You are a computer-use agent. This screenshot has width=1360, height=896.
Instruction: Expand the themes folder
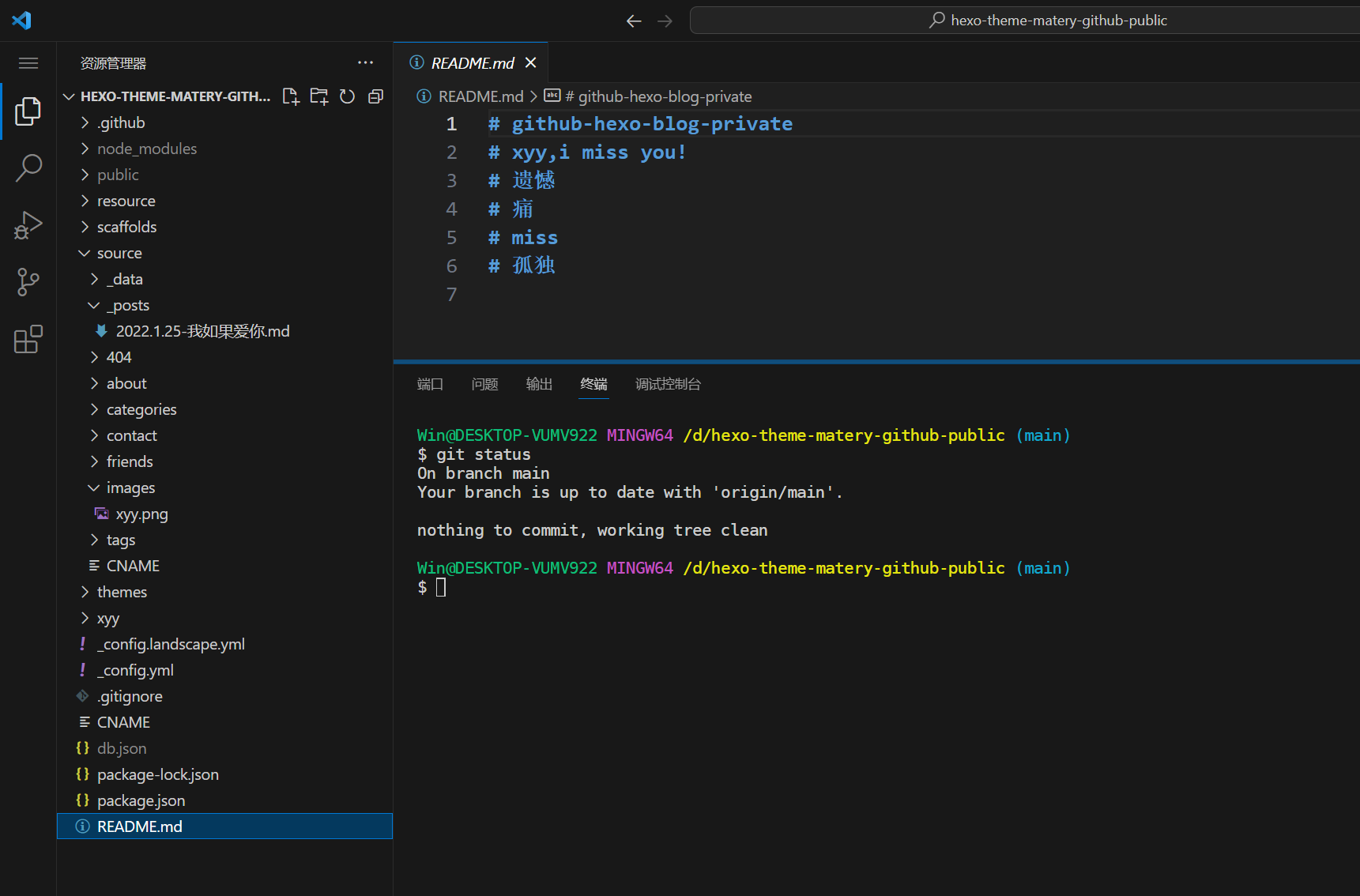coord(224,592)
